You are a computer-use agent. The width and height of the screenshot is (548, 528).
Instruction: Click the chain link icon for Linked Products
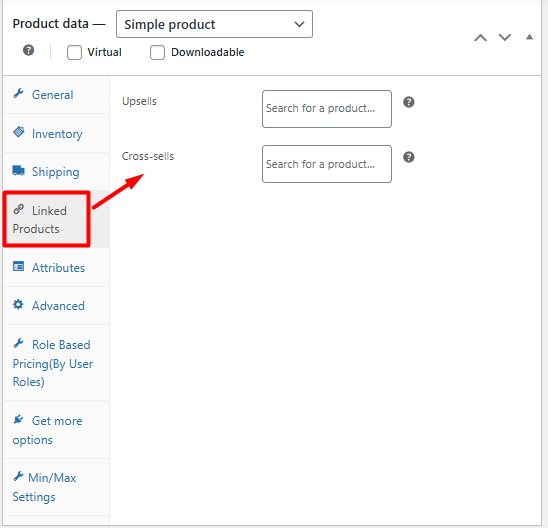pos(19,209)
